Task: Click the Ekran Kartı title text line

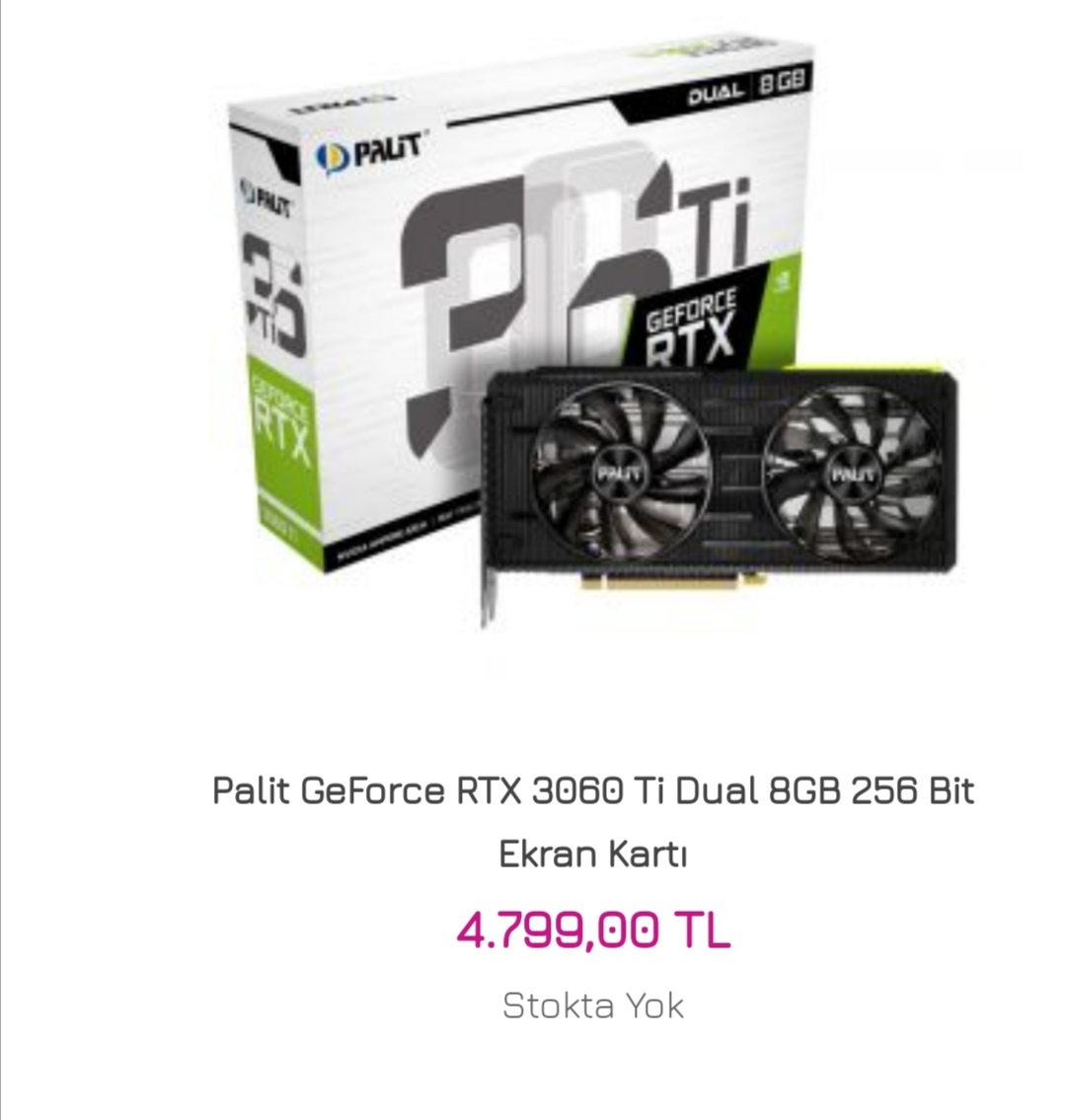Action: pos(593,854)
